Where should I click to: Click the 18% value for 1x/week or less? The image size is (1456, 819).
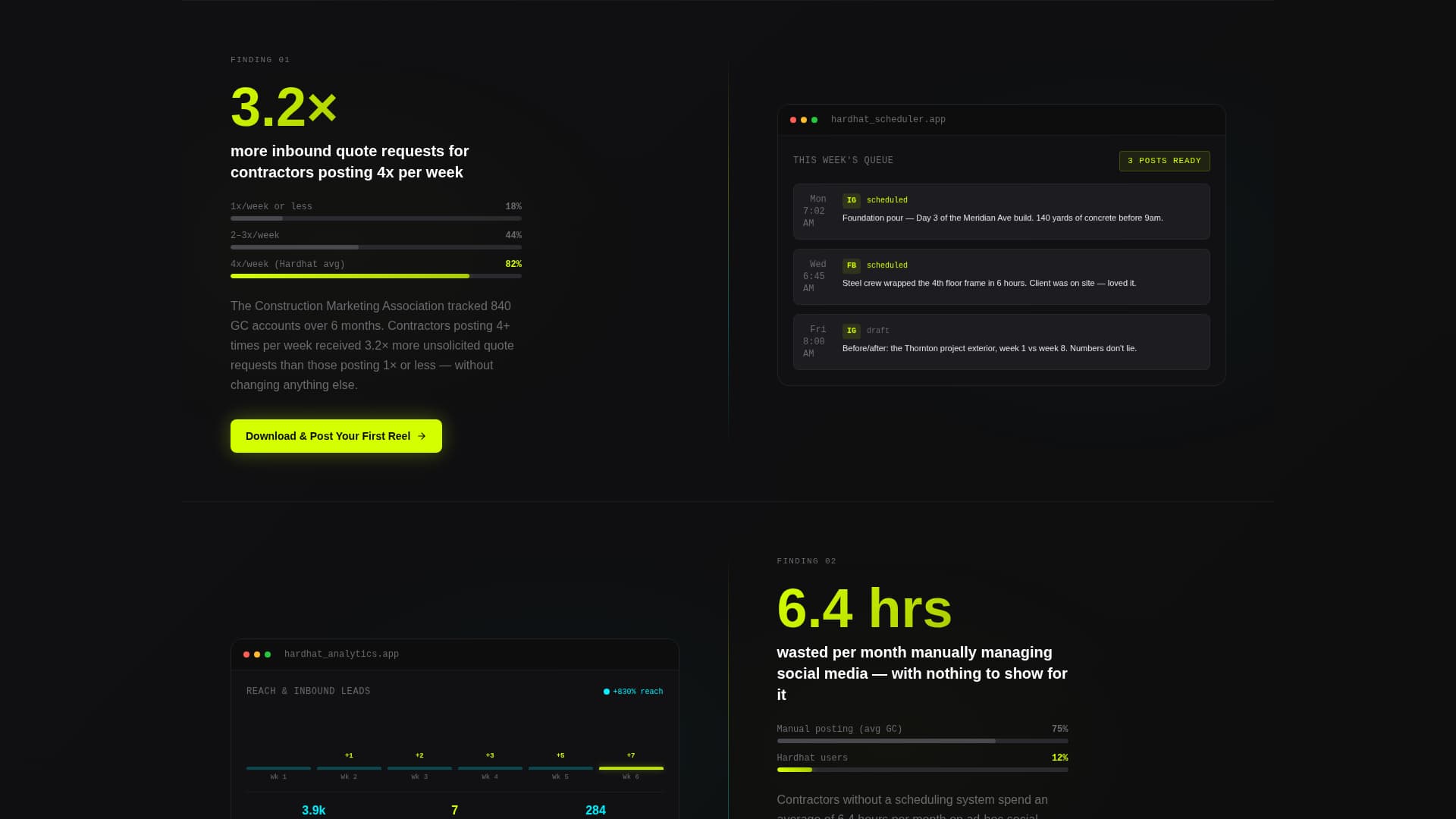pyautogui.click(x=513, y=206)
